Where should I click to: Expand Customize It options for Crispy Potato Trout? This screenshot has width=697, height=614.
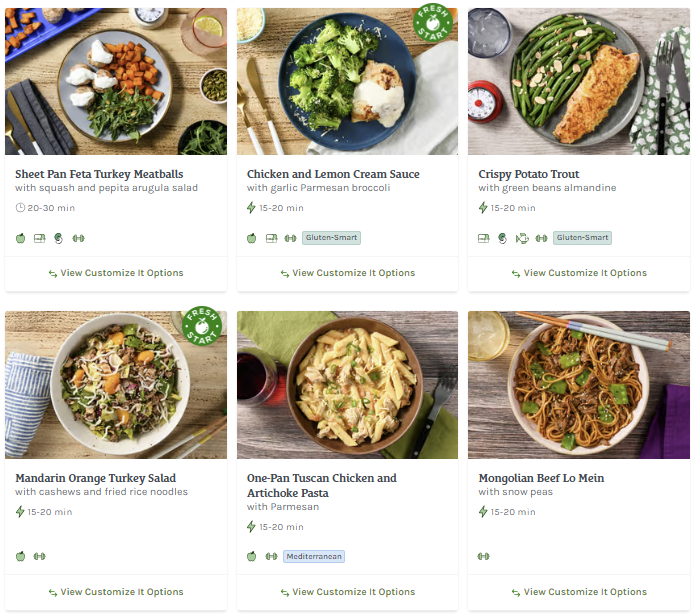tap(579, 273)
